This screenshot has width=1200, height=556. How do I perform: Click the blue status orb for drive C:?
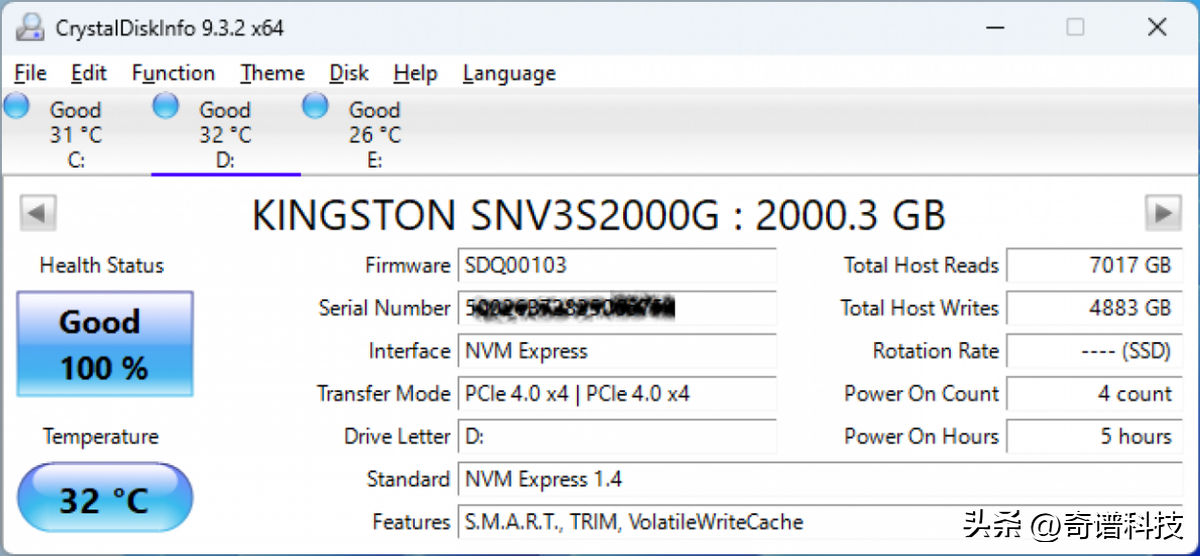16,105
